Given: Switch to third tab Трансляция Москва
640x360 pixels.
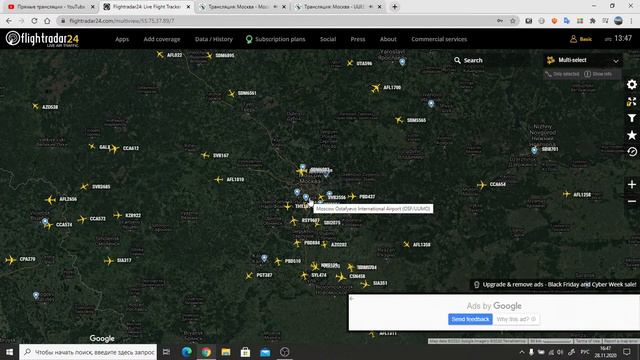Looking at the screenshot, I should pos(242,7).
